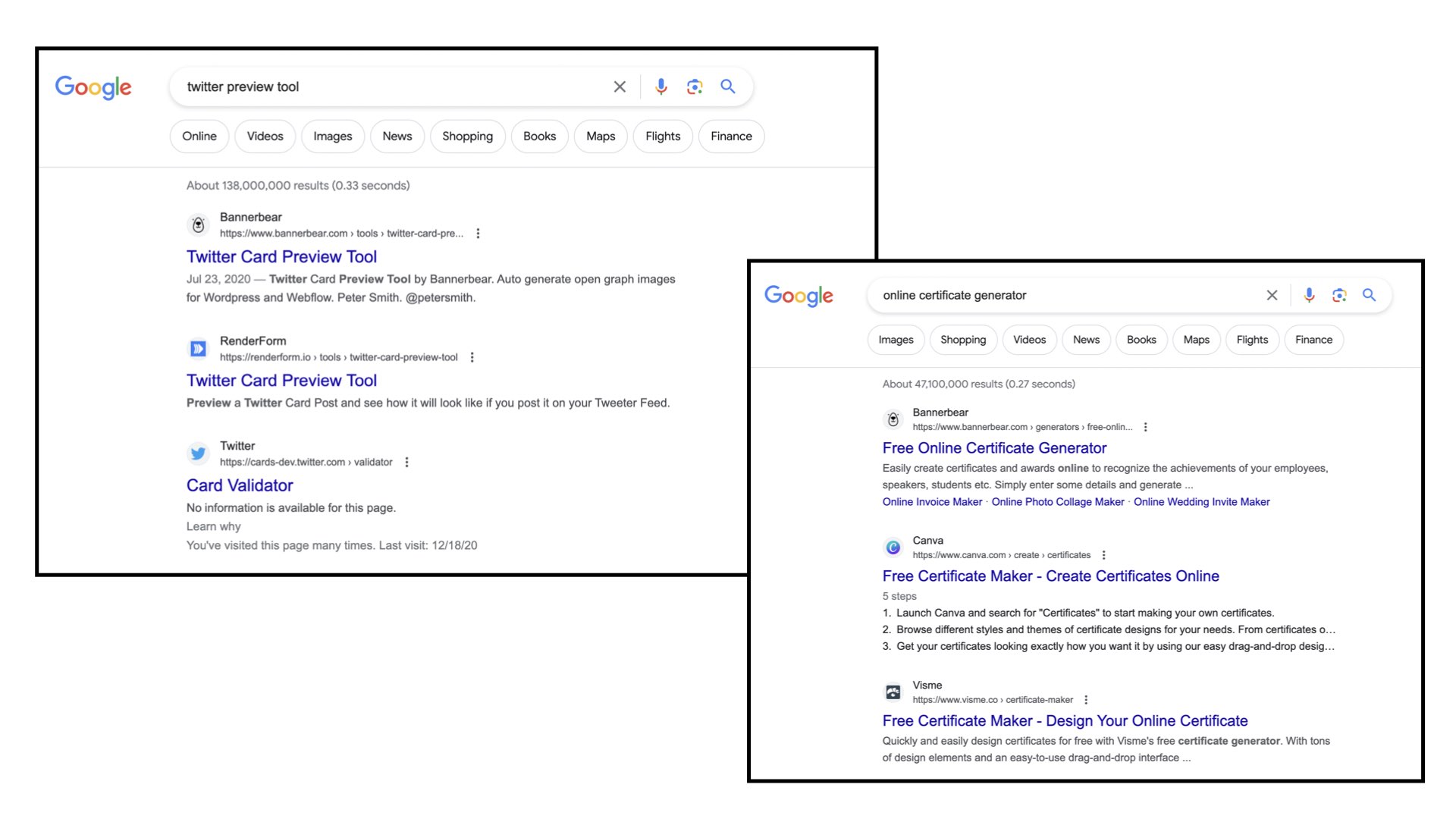Image resolution: width=1456 pixels, height=819 pixels.
Task: Select News filter under twitter search
Action: coord(397,136)
